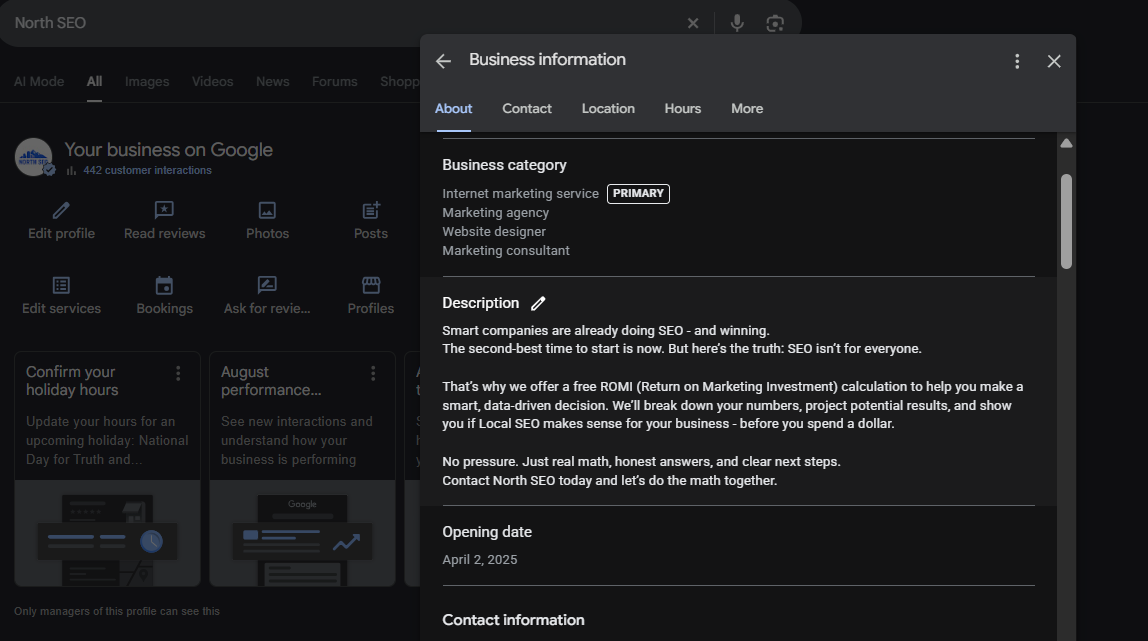1148x641 pixels.
Task: Click the Opening date heading
Action: point(487,532)
